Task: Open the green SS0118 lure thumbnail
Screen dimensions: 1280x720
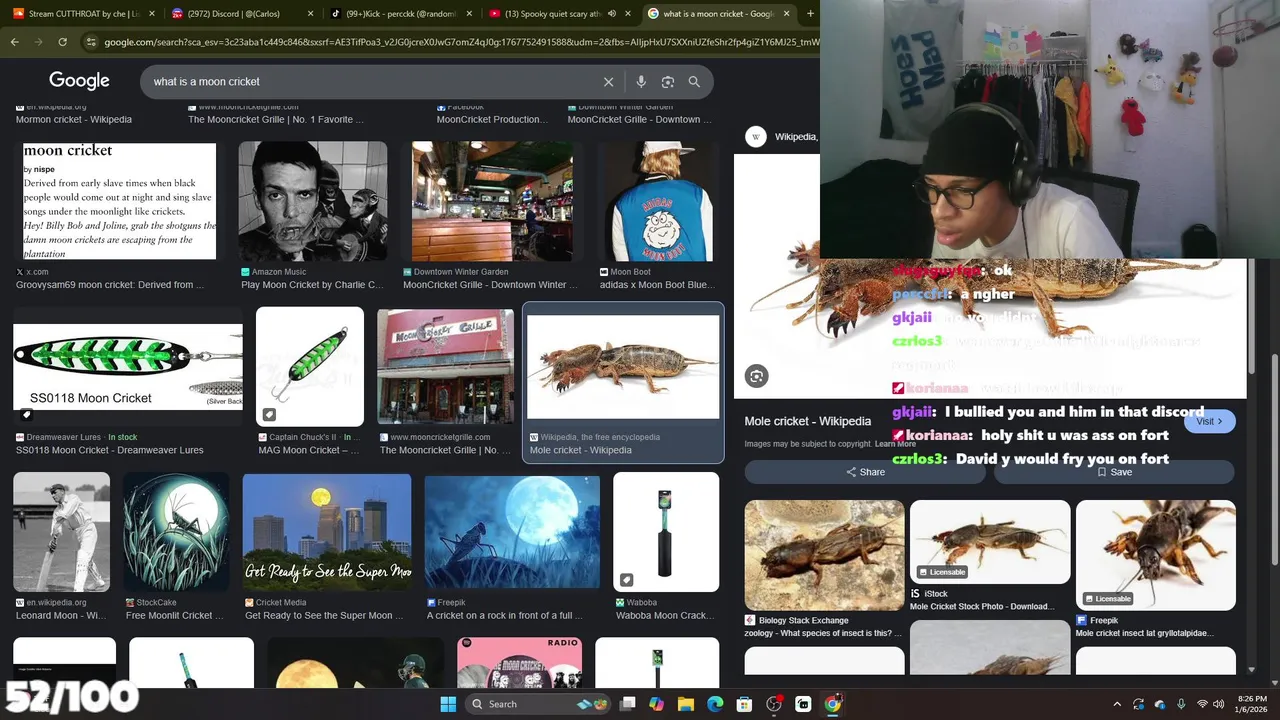Action: pyautogui.click(x=128, y=367)
